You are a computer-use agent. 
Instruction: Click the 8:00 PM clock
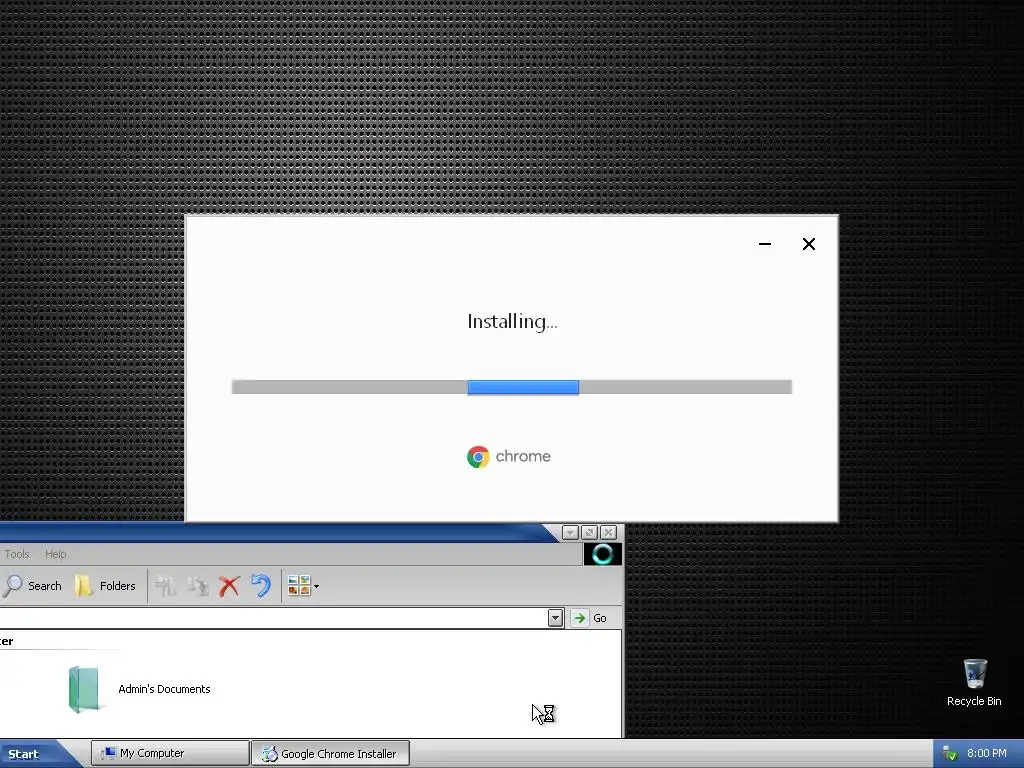point(987,753)
